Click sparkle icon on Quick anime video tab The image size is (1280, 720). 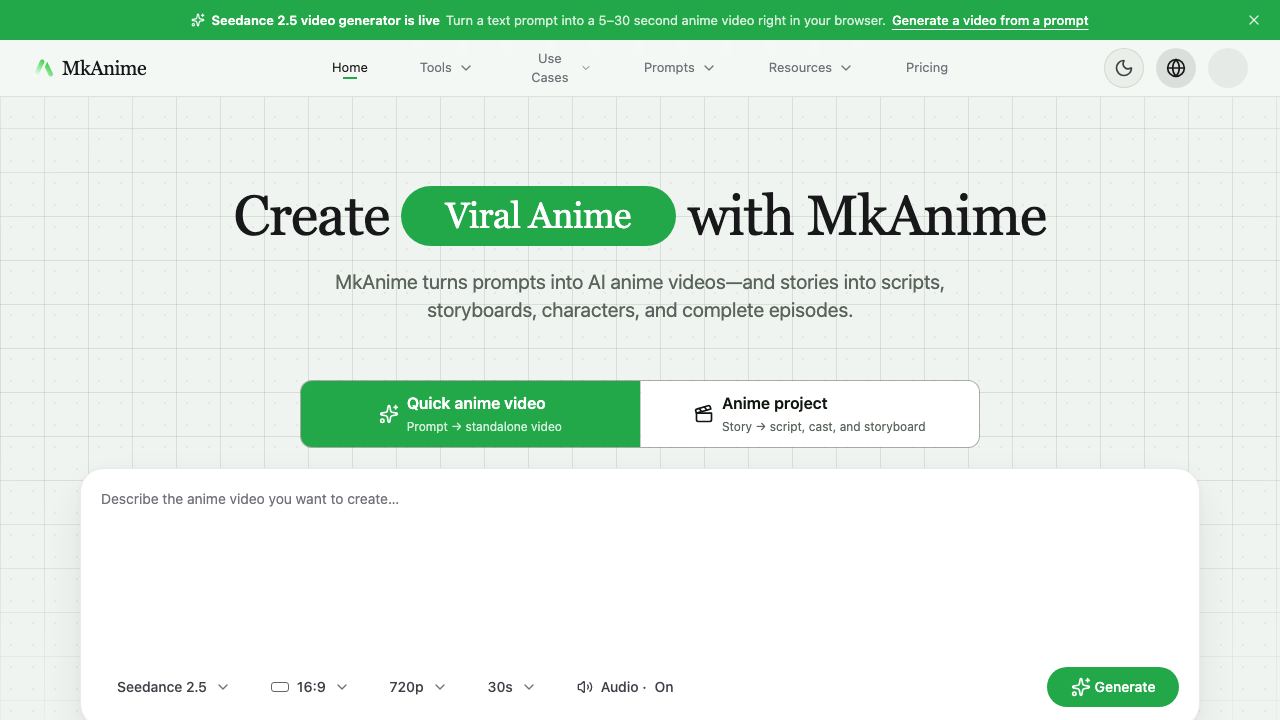coord(389,414)
